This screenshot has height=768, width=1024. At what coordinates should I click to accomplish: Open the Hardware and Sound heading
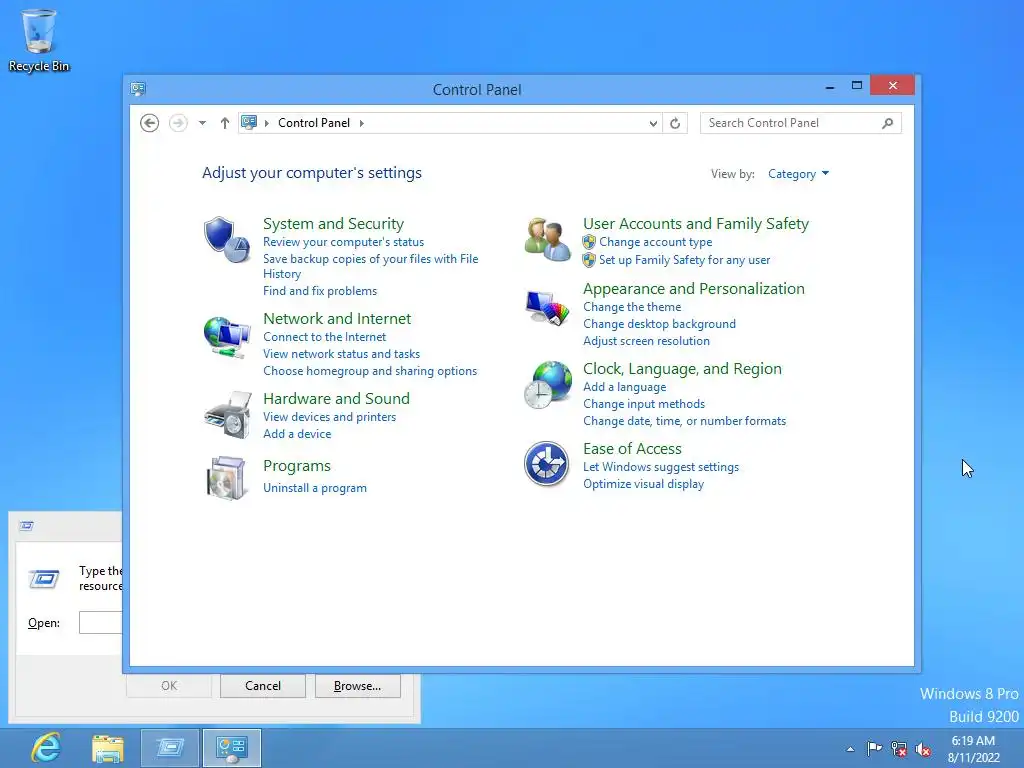(x=336, y=398)
